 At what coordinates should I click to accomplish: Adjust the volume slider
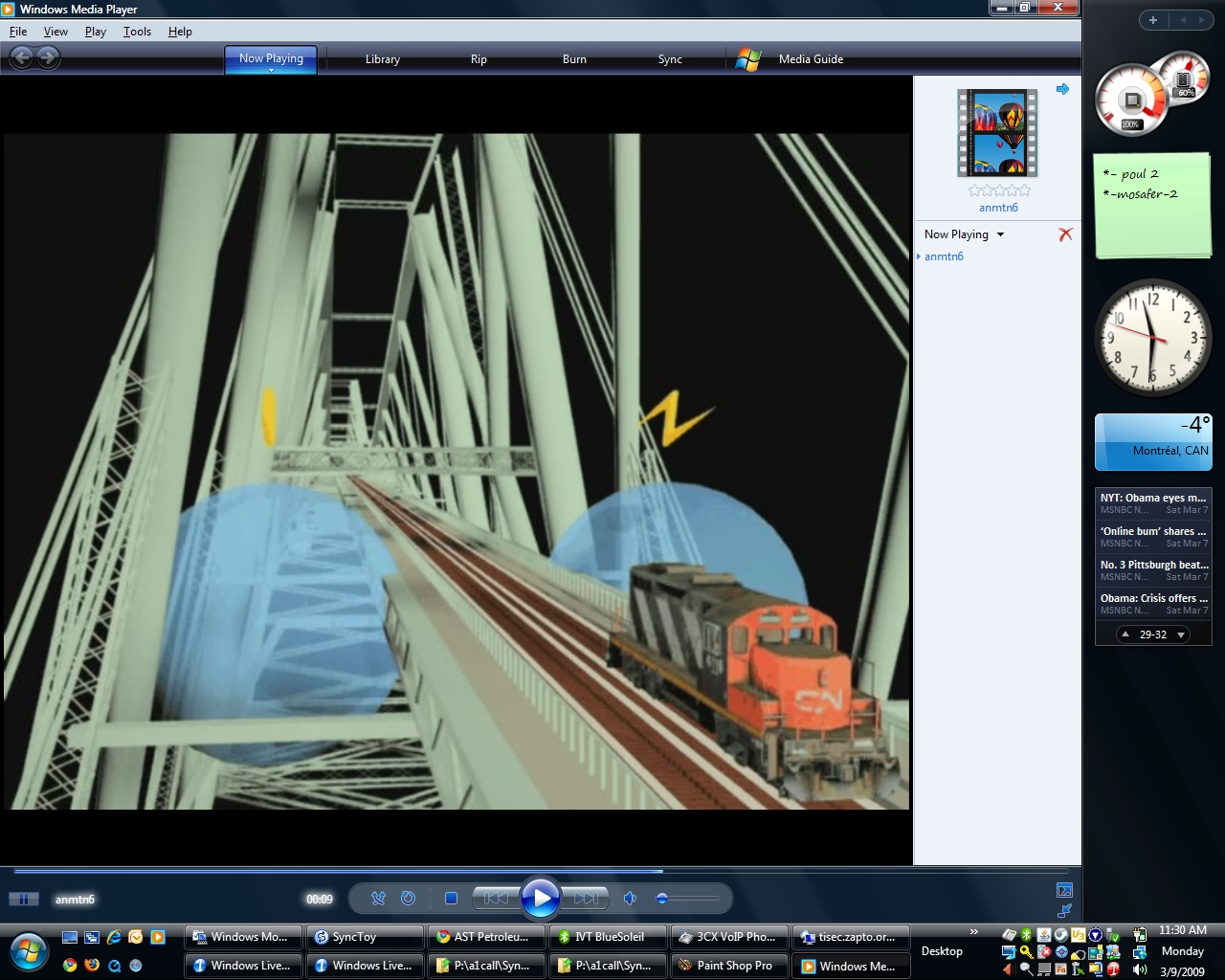[x=687, y=899]
